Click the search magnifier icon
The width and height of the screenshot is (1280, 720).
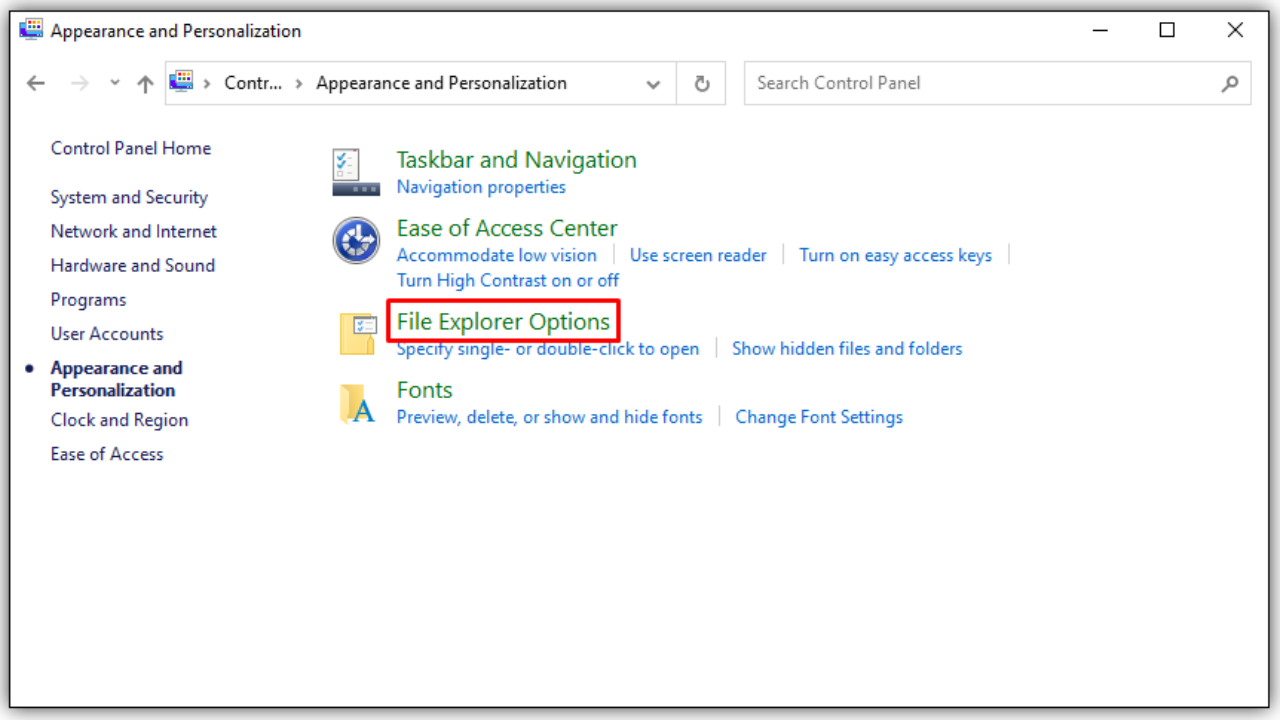point(1229,83)
